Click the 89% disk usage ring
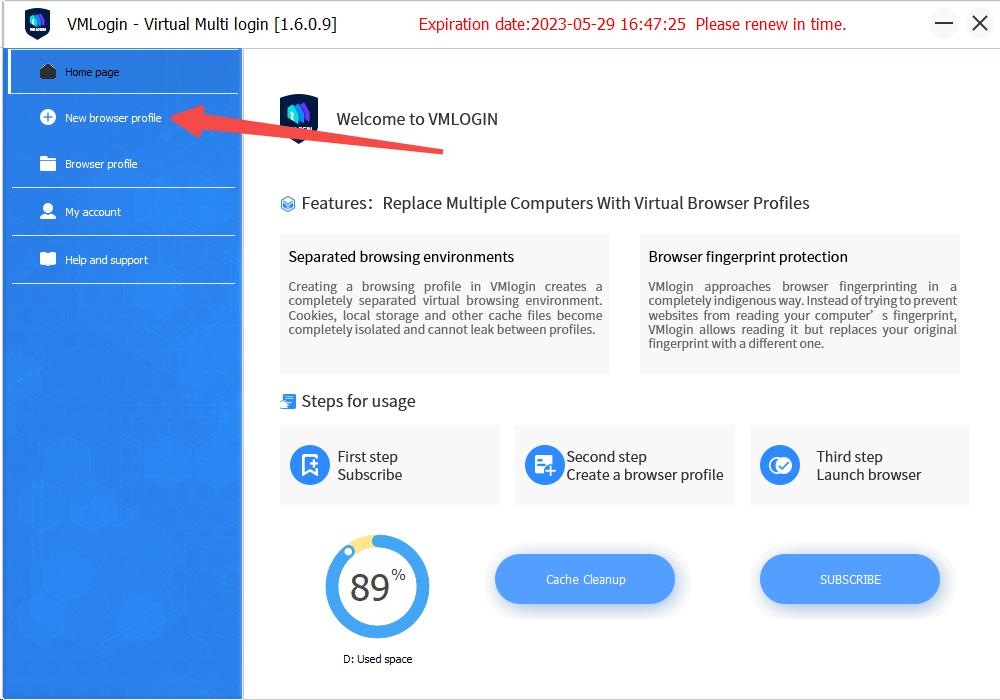 click(378, 587)
